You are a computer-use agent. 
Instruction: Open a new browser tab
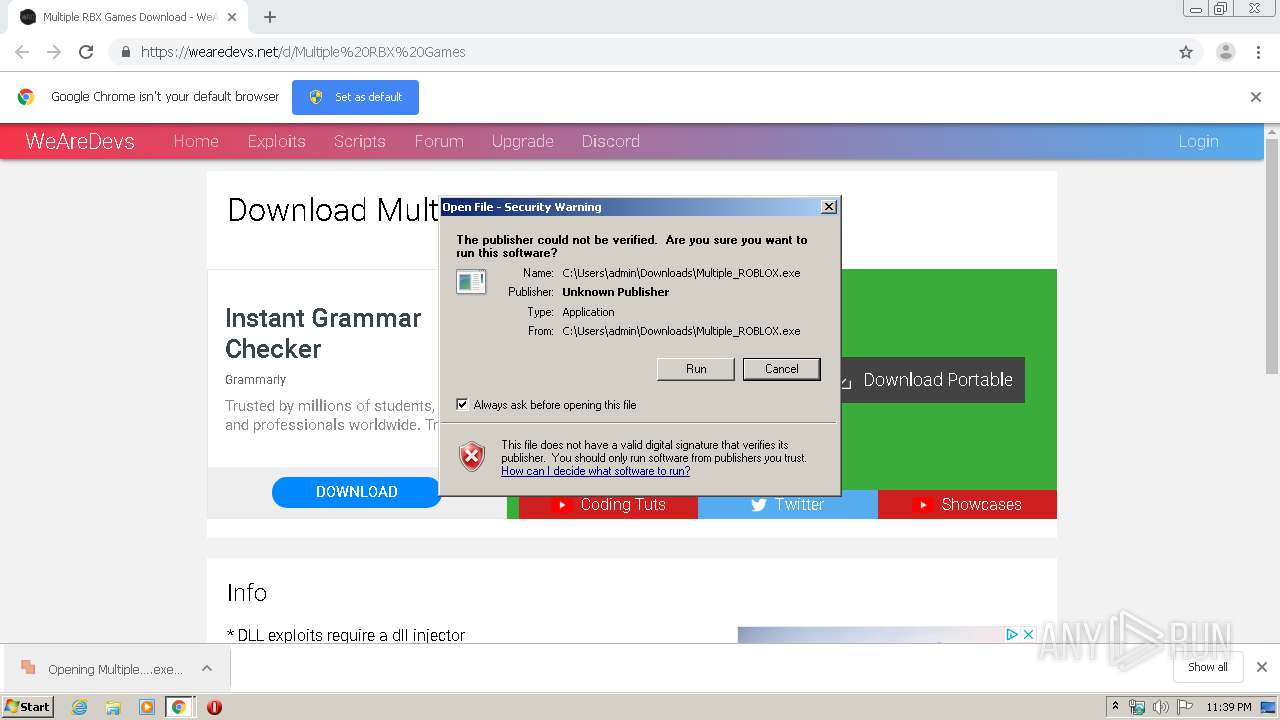[270, 17]
